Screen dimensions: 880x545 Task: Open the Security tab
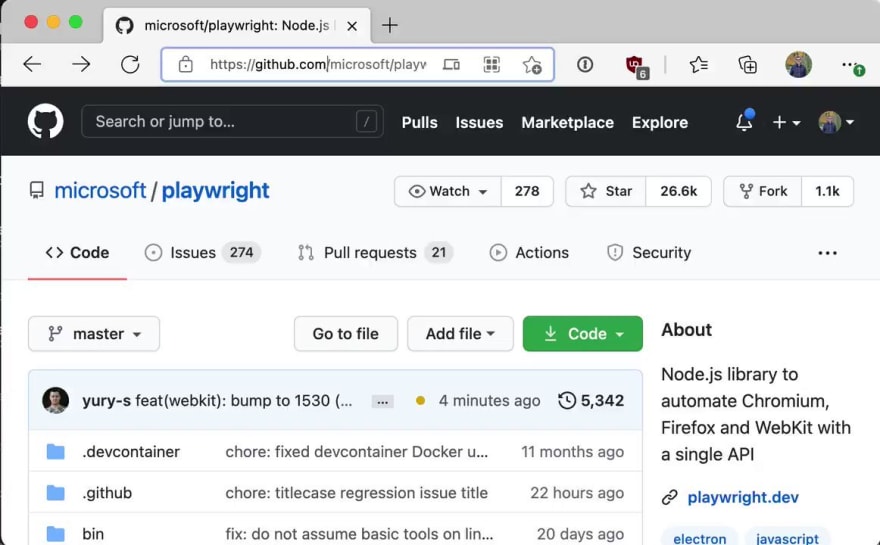point(649,253)
